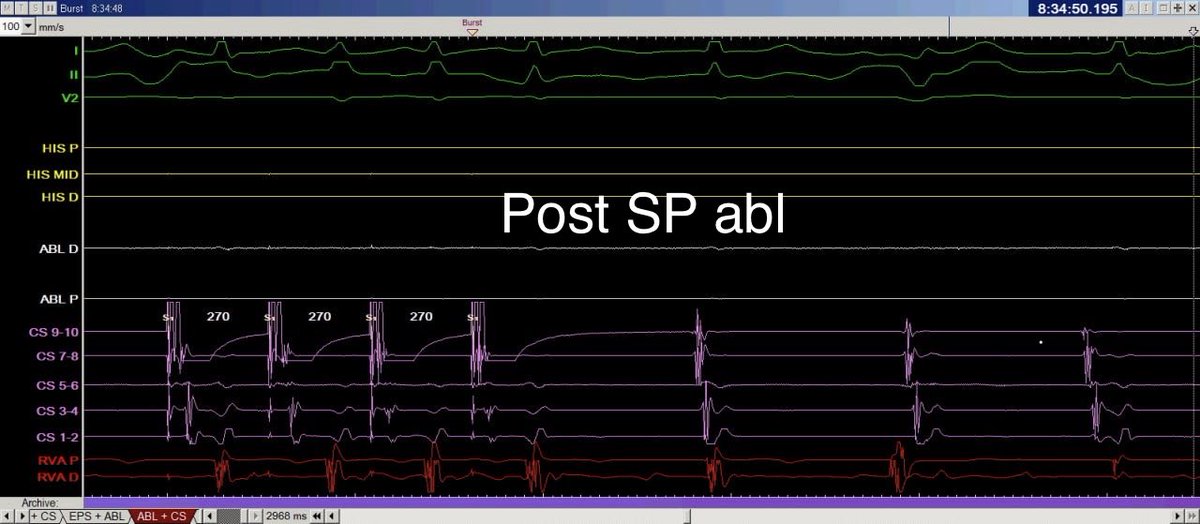This screenshot has height=524, width=1200.
Task: Select the CS 7-8 channel label
Action: pos(58,356)
